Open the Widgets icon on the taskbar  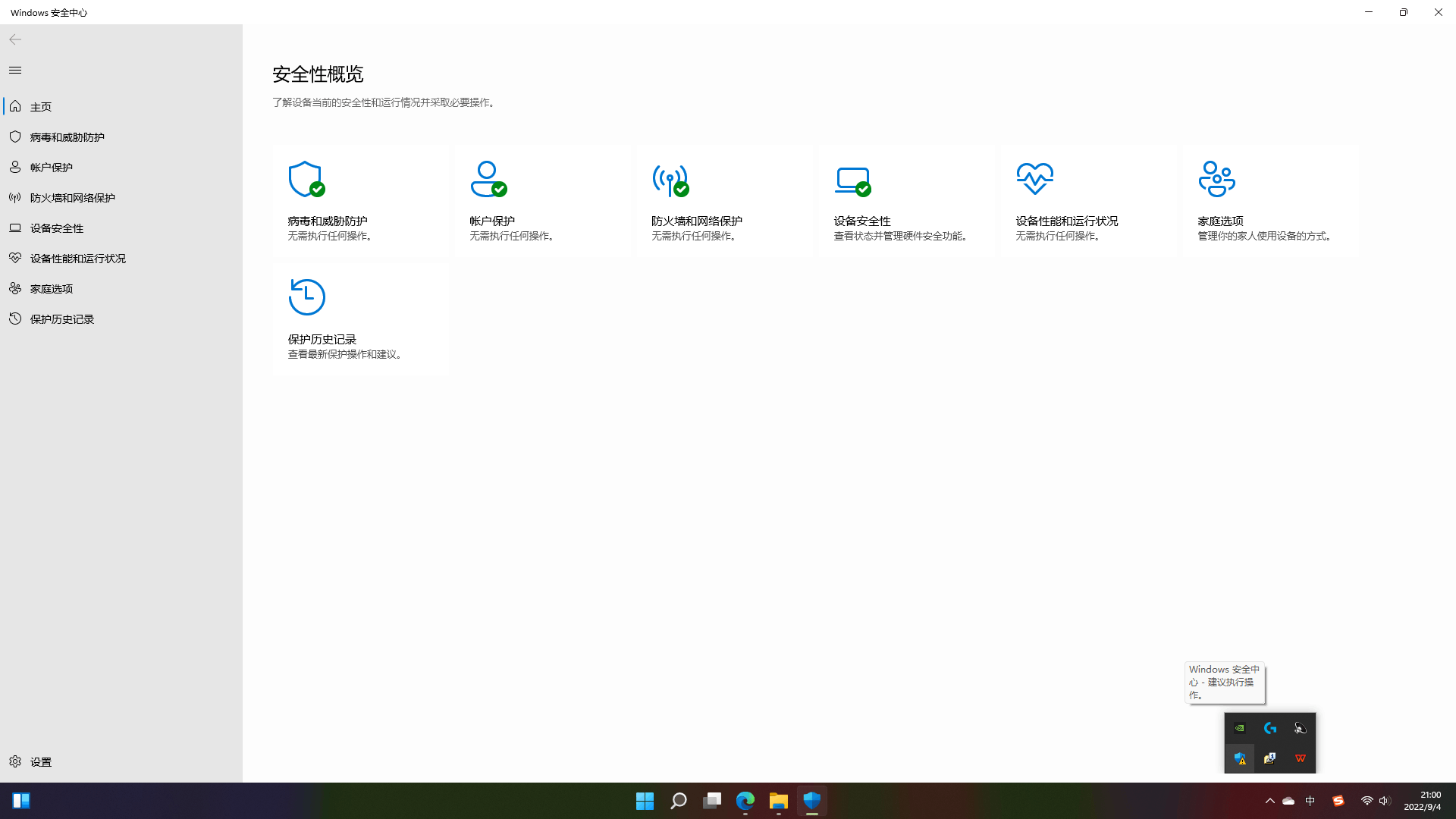pyautogui.click(x=21, y=801)
